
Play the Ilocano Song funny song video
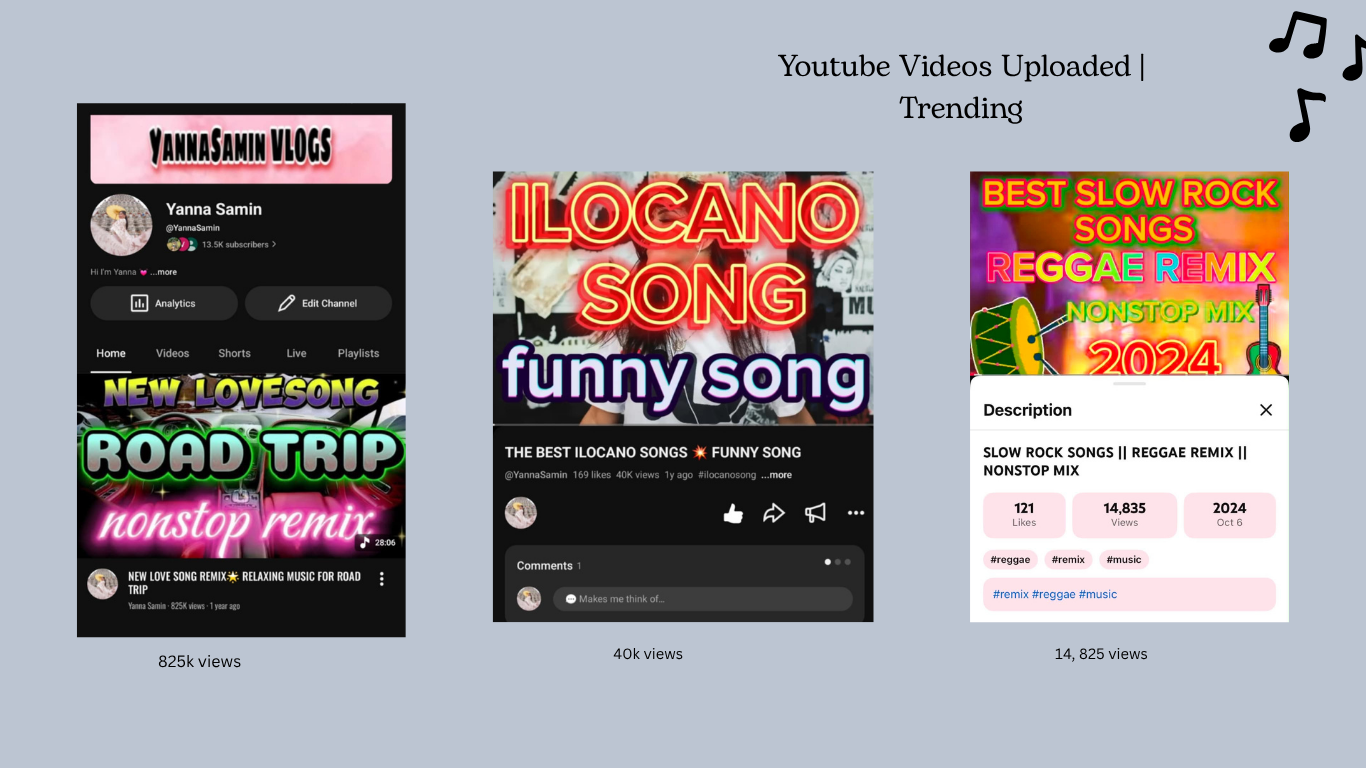point(683,298)
